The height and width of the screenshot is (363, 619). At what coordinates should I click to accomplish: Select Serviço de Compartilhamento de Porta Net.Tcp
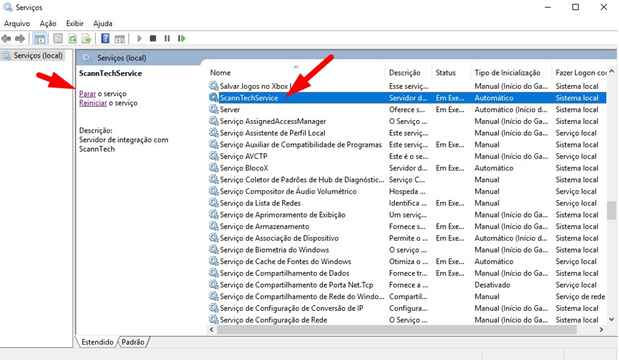pos(407,285)
